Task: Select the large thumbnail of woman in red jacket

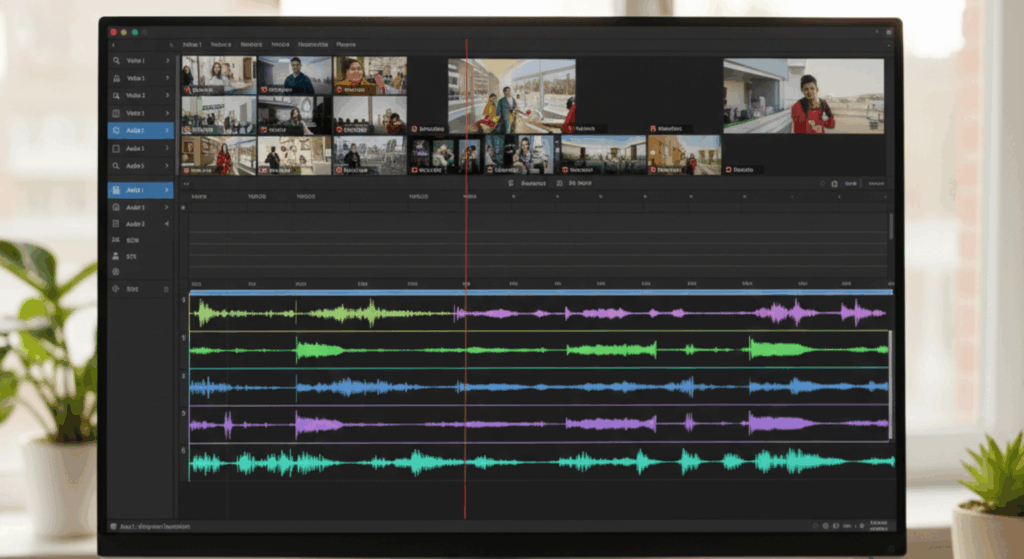Action: (804, 96)
